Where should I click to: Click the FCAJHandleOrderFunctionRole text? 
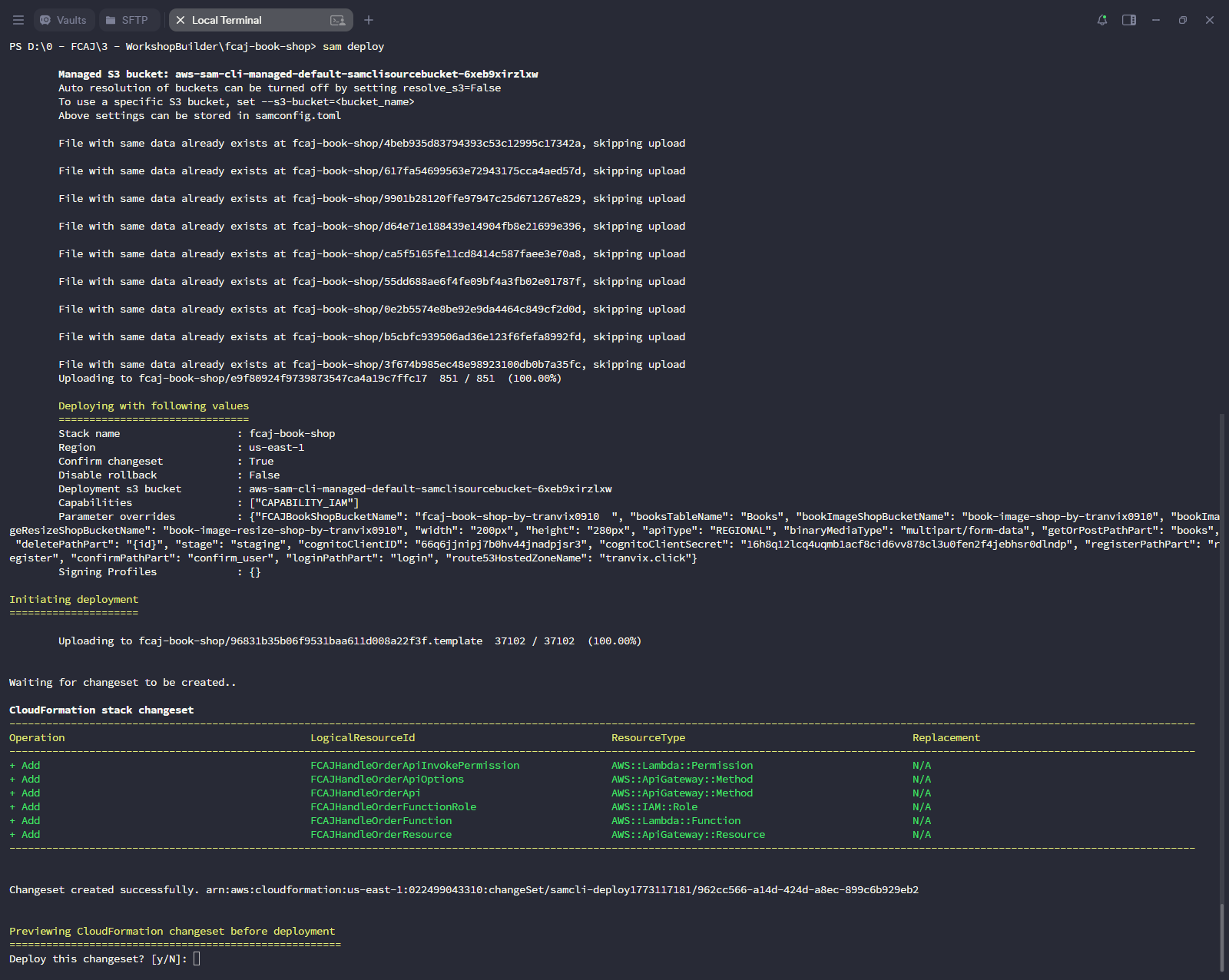[393, 806]
